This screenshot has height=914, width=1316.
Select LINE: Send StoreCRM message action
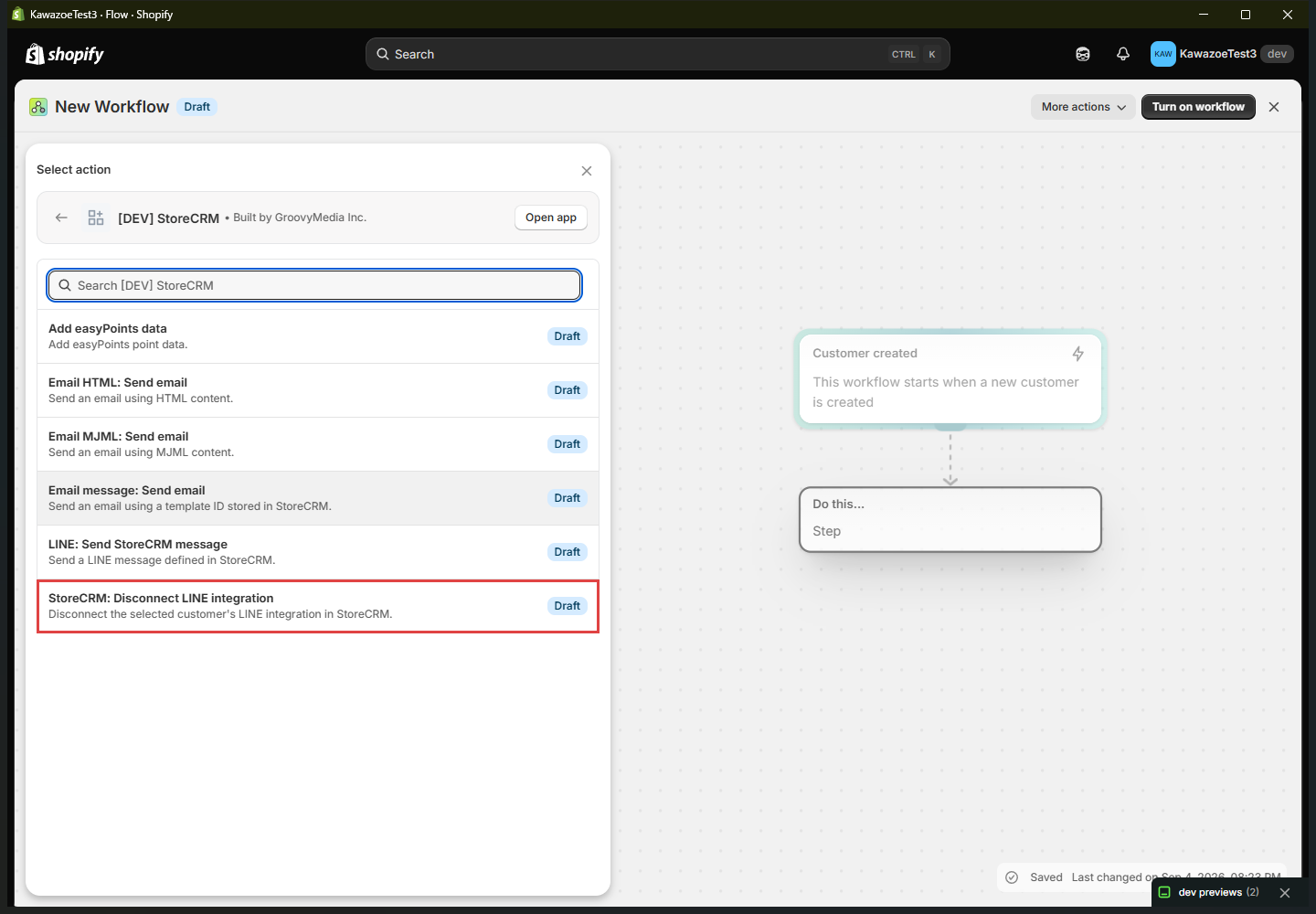click(318, 552)
